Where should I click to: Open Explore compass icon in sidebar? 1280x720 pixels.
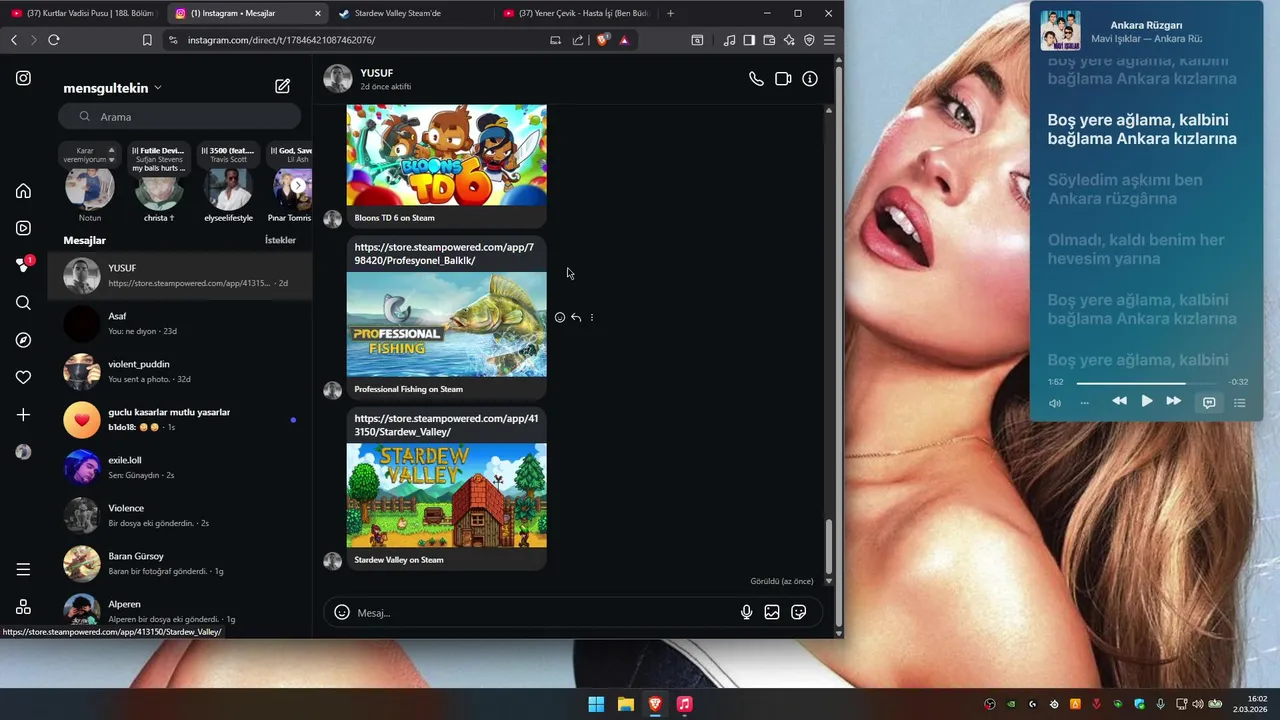(x=23, y=340)
